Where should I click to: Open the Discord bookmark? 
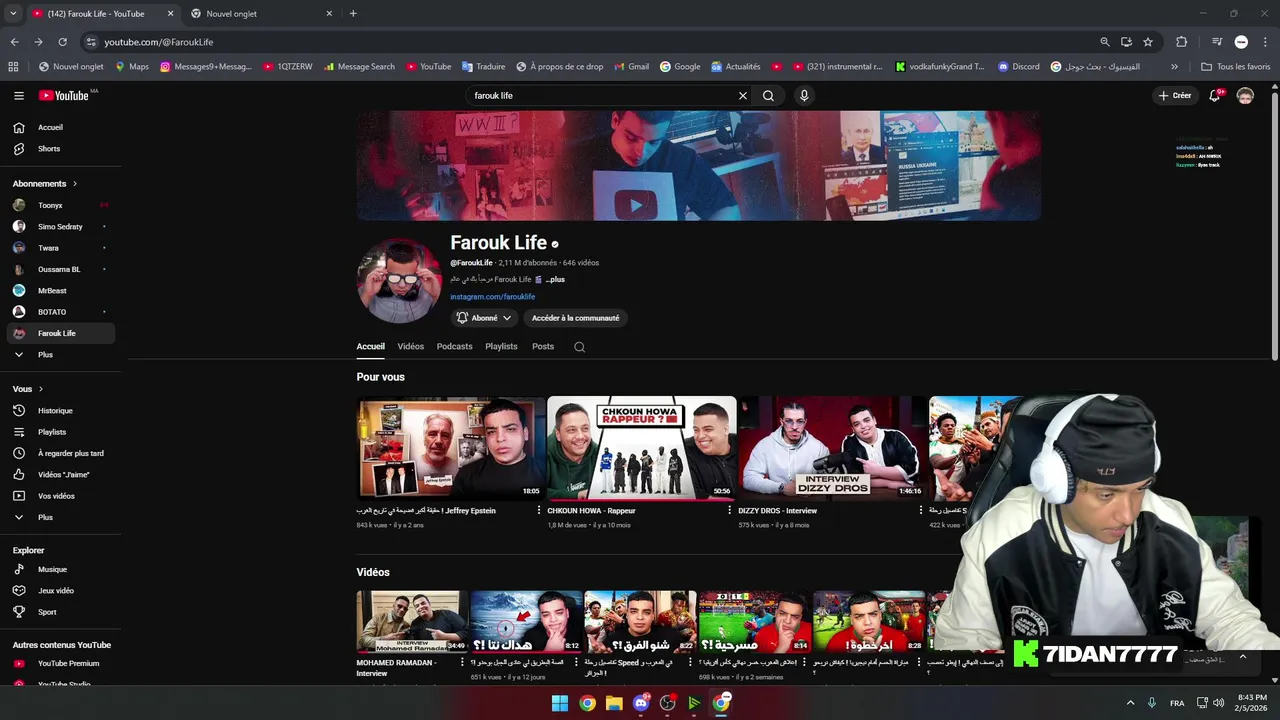tap(1018, 67)
